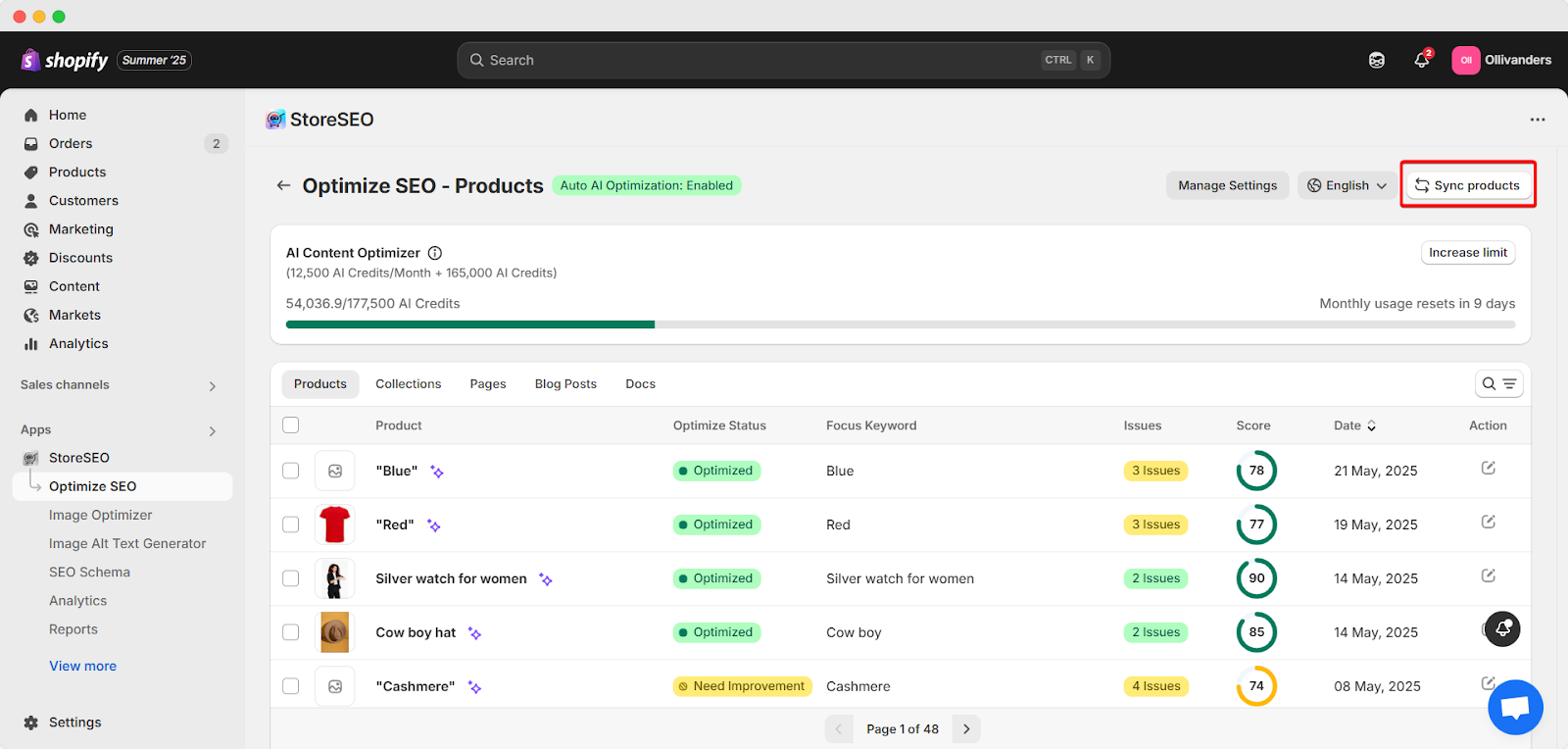1568x749 pixels.
Task: Open store Settings gear
Action: (x=31, y=723)
